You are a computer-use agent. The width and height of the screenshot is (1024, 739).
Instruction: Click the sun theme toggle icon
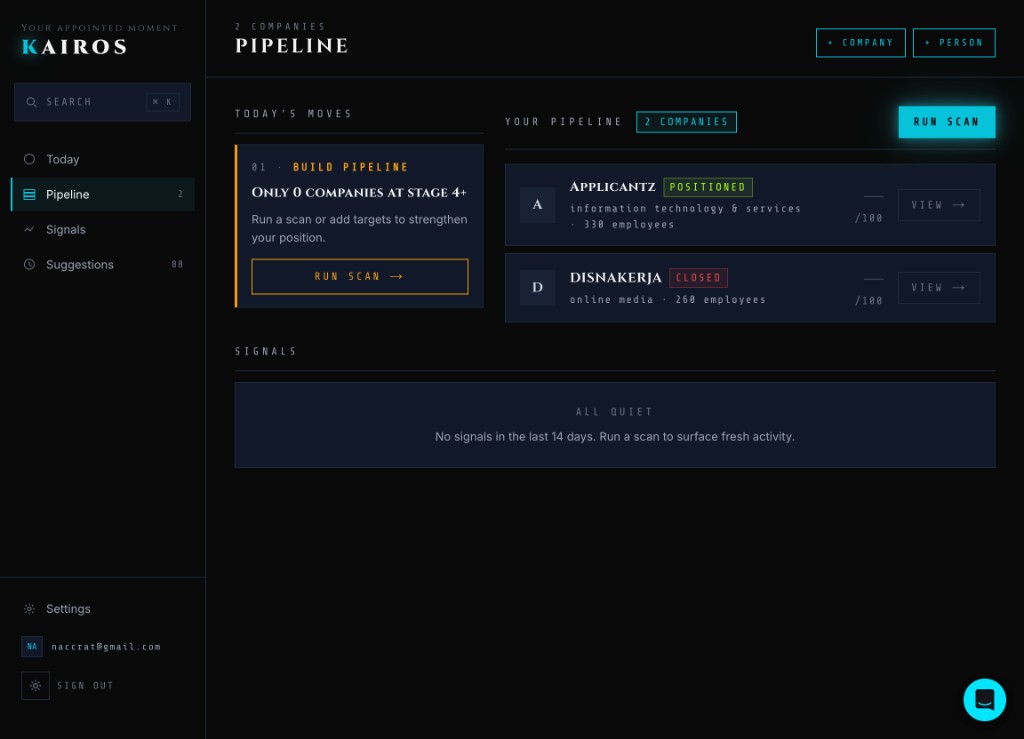35,685
